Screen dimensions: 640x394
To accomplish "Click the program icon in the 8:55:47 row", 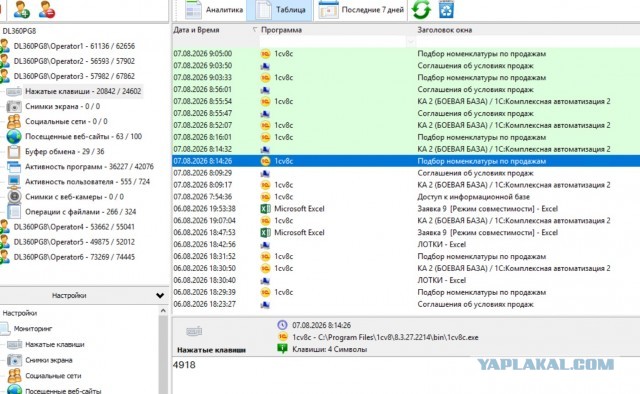I will point(265,114).
